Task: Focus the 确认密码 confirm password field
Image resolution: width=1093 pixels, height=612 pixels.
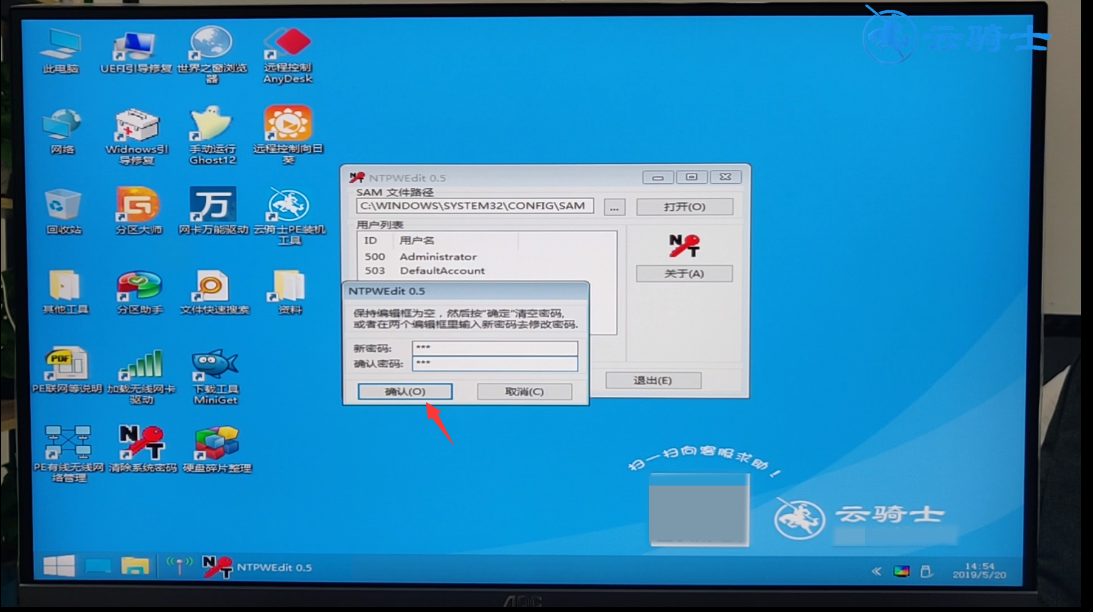Action: tap(494, 364)
